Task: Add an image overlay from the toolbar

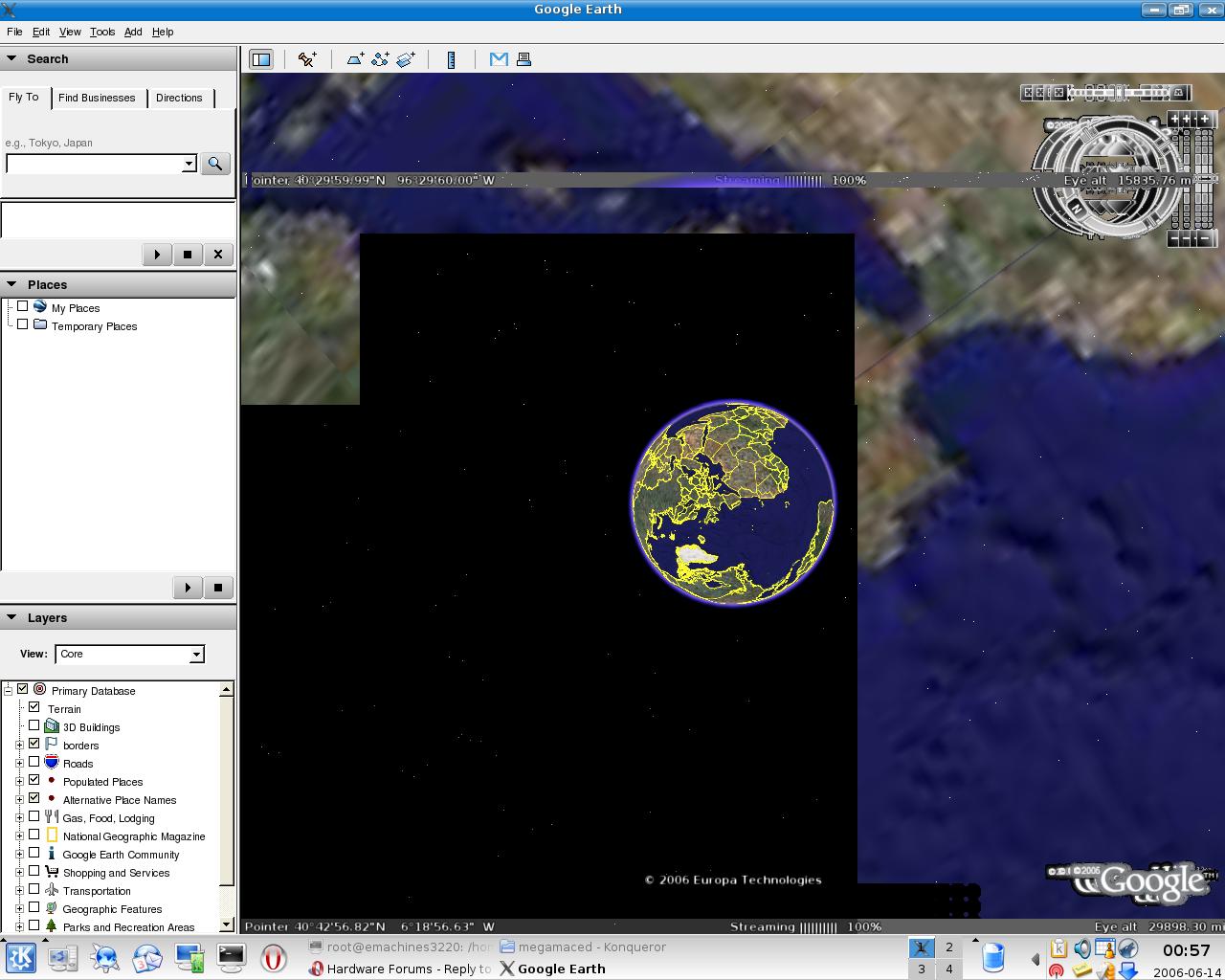Action: (x=405, y=59)
